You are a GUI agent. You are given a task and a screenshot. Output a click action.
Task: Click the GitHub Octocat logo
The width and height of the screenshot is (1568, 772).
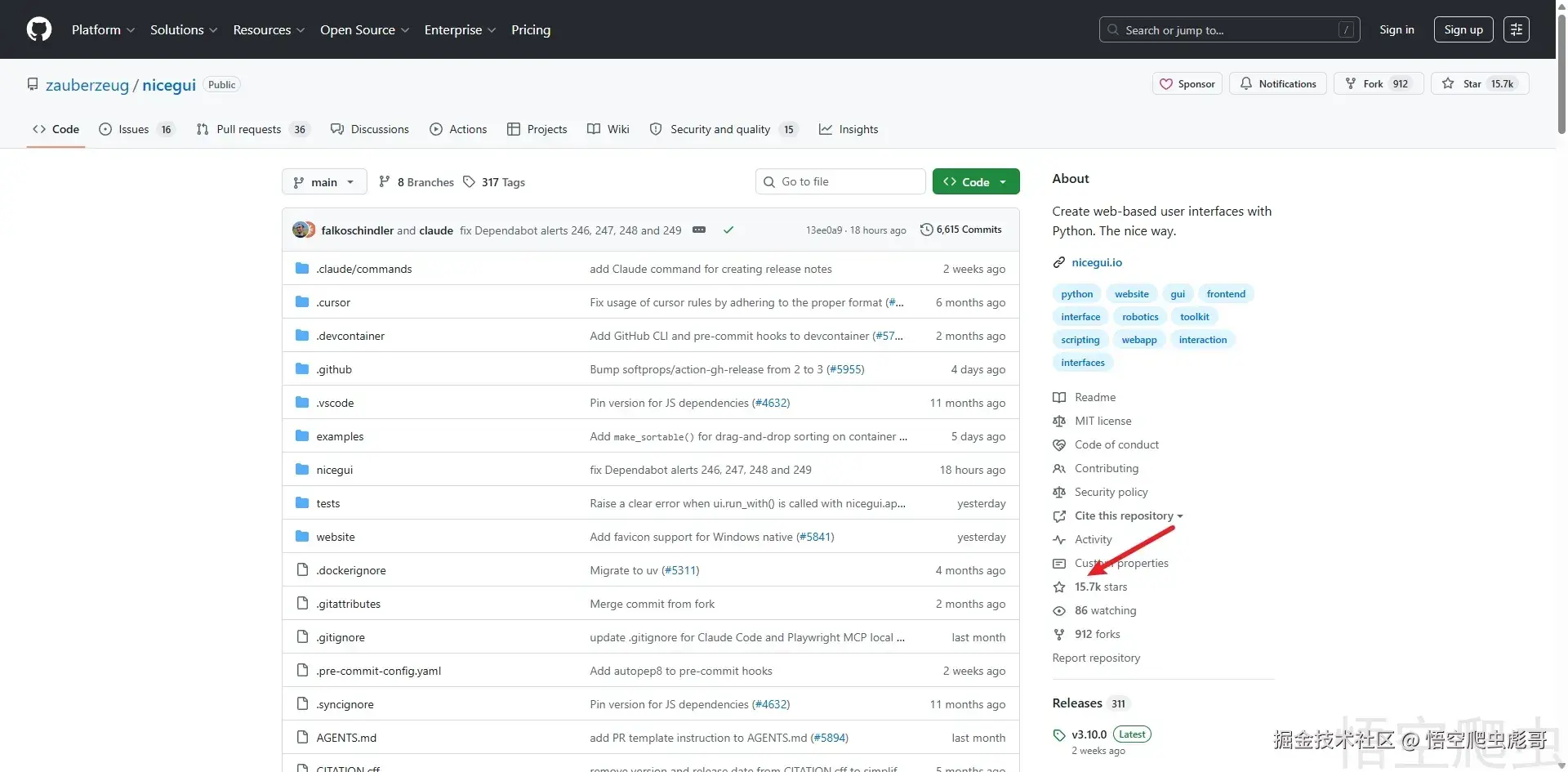[39, 29]
